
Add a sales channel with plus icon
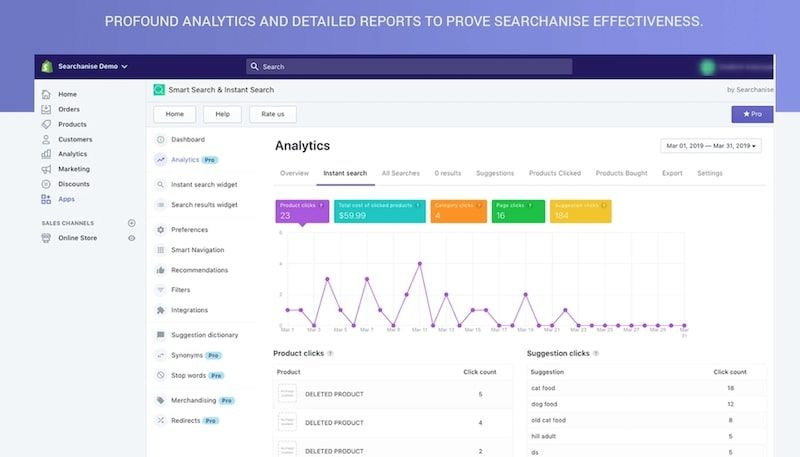[x=132, y=223]
